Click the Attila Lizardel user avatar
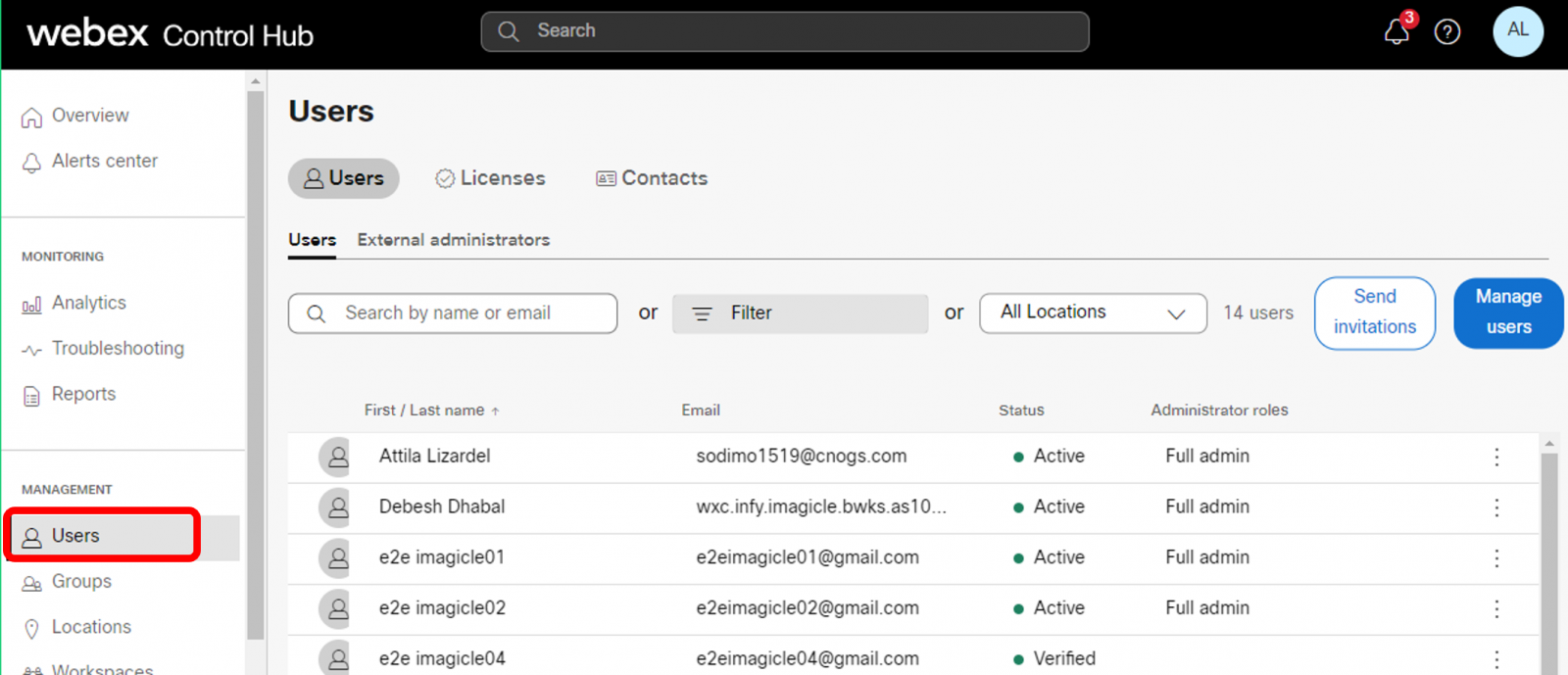This screenshot has width=1568, height=675. point(337,457)
